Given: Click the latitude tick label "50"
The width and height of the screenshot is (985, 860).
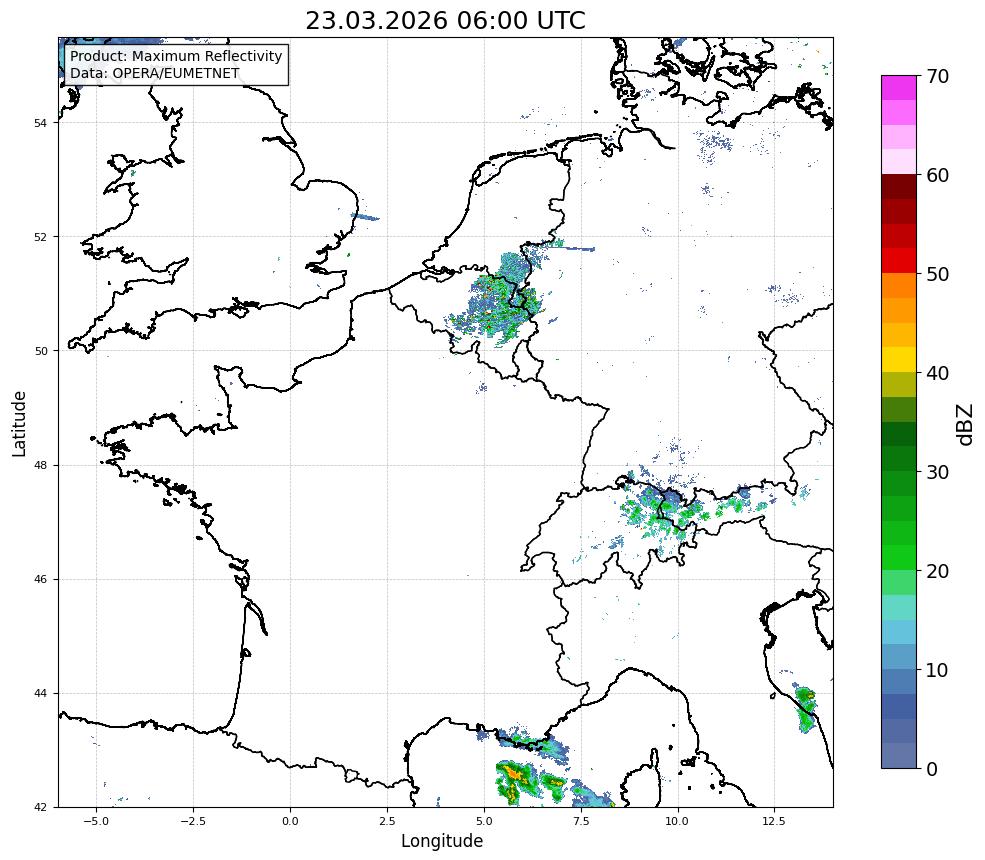Looking at the screenshot, I should point(40,351).
